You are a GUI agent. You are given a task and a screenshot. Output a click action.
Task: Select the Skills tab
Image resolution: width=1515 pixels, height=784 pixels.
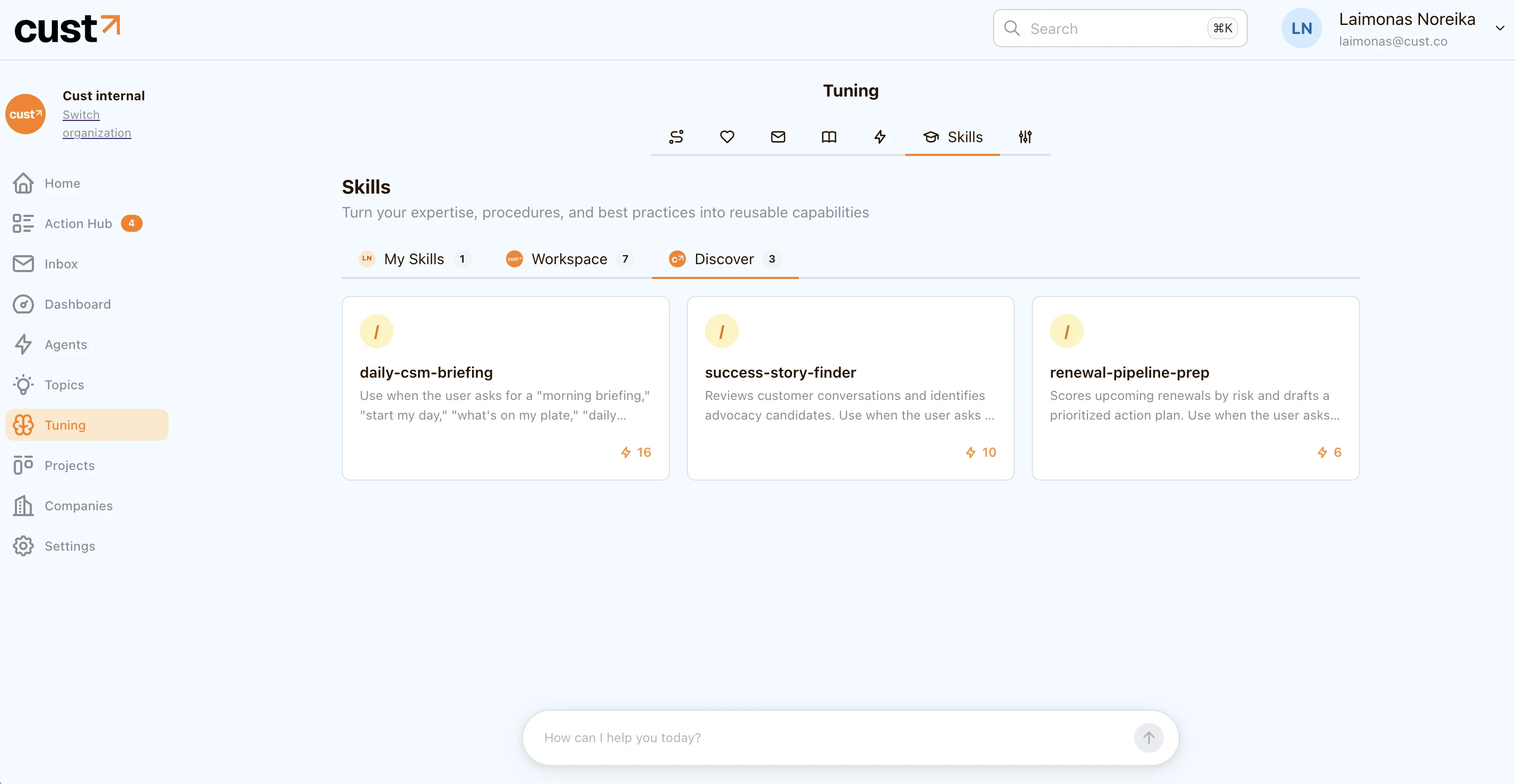[x=952, y=137]
